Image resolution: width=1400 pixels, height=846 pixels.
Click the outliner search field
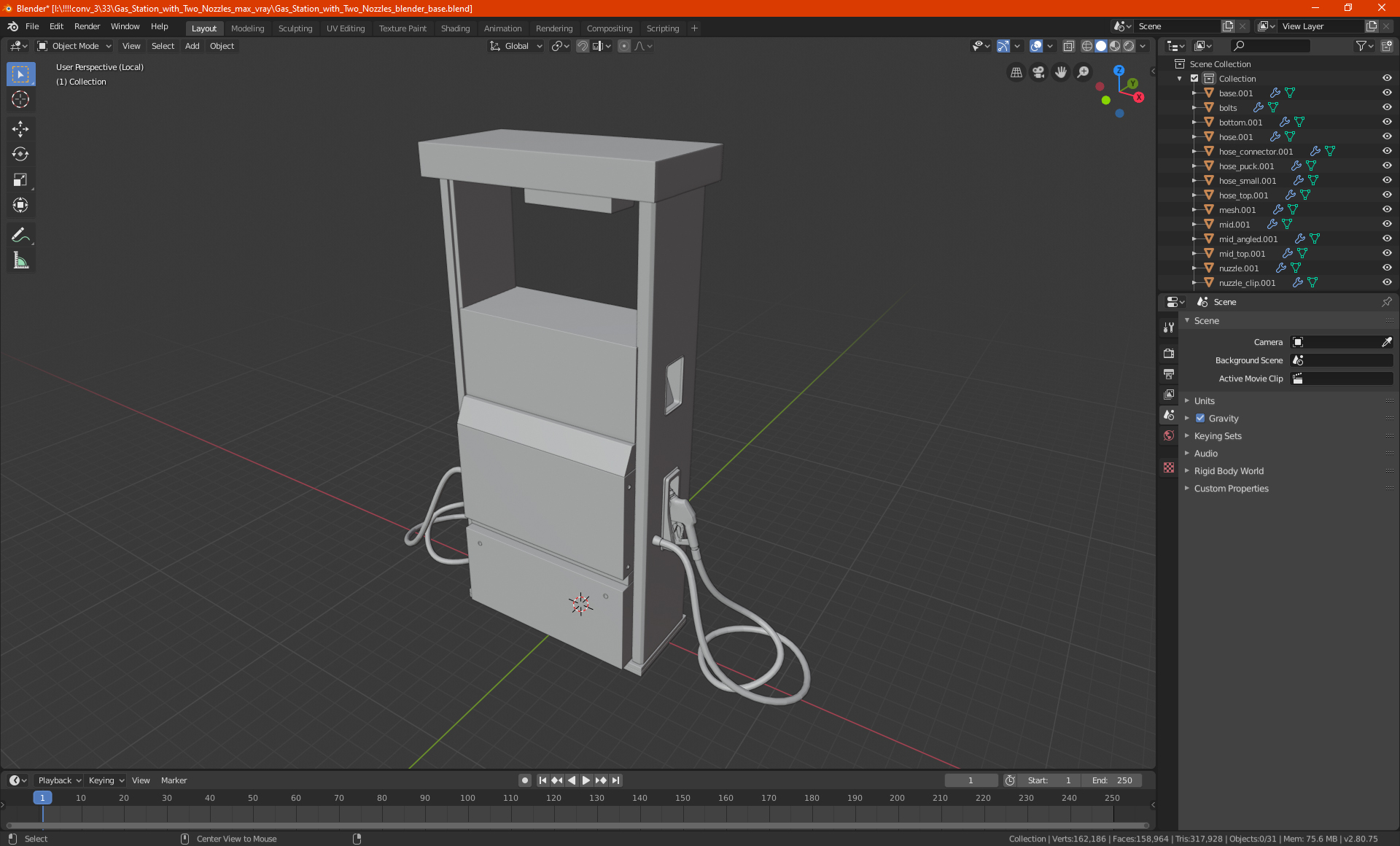pyautogui.click(x=1269, y=46)
